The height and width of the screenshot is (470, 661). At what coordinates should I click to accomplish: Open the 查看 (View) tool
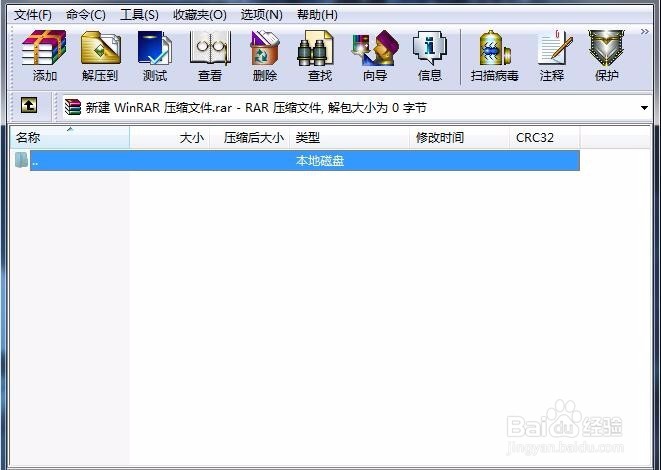pyautogui.click(x=210, y=56)
